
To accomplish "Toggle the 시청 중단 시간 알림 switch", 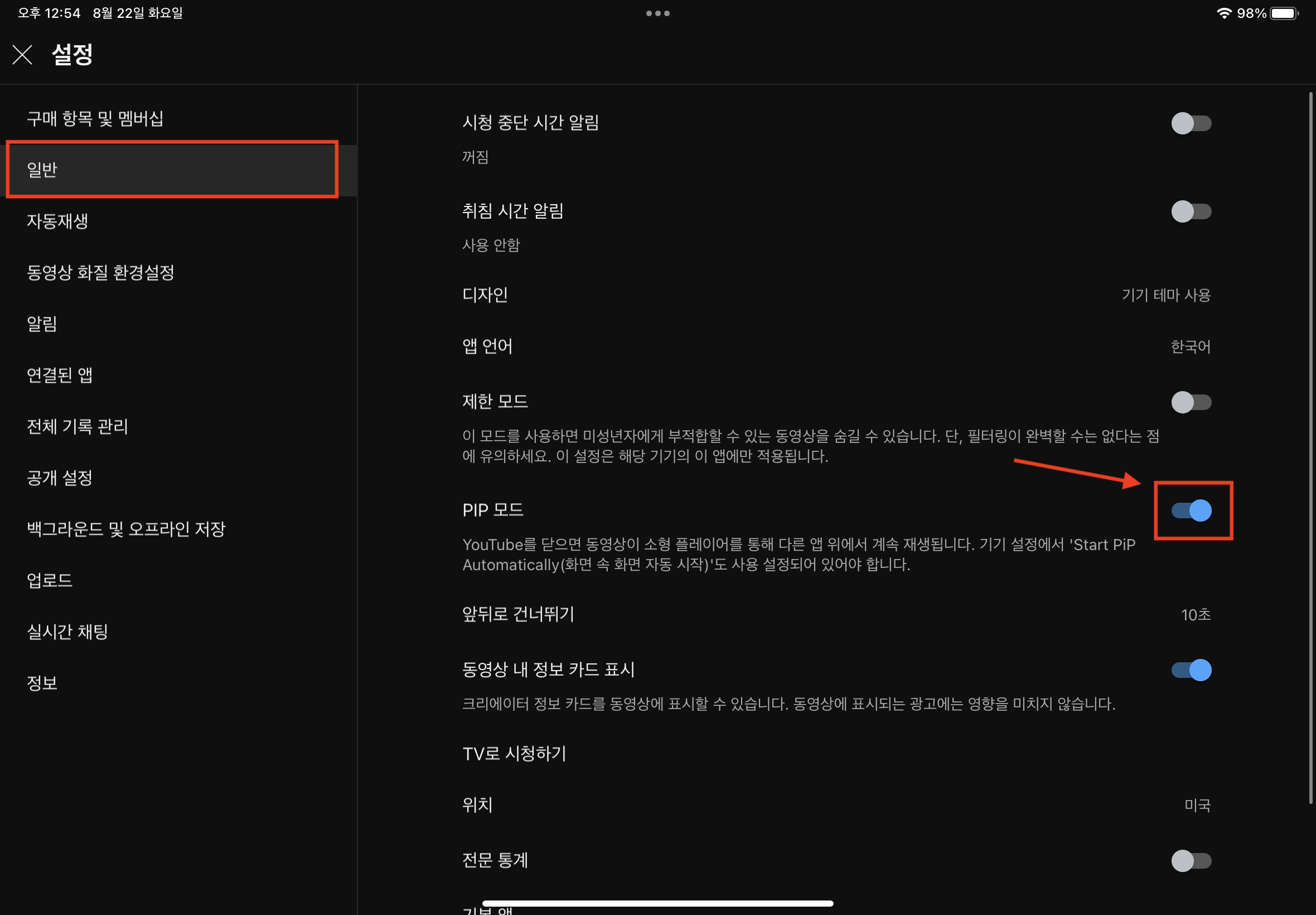I will pos(1191,123).
